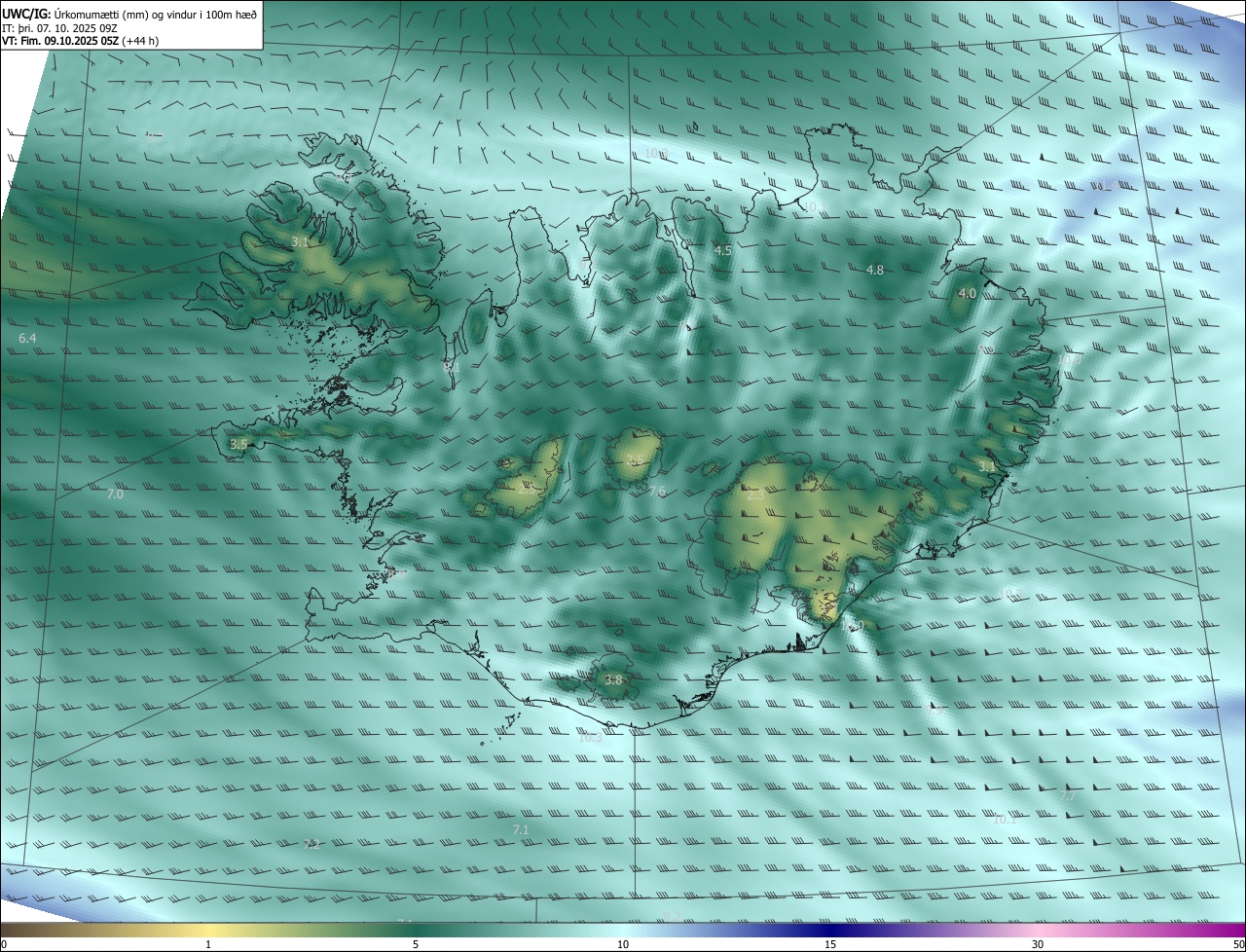The image size is (1246, 952).
Task: Click the 9.9 value southeast of Iceland
Action: click(934, 711)
